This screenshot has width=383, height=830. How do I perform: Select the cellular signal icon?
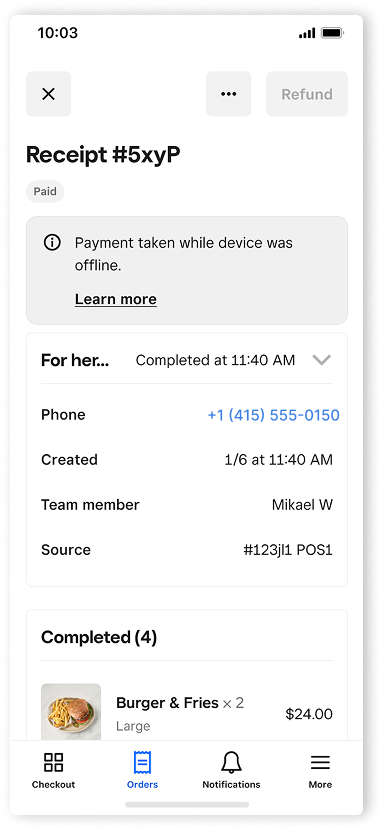pos(307,33)
